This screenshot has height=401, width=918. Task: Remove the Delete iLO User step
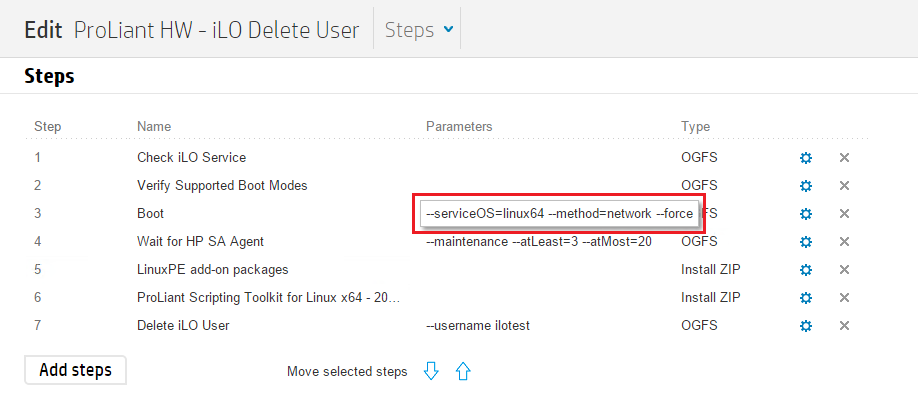tap(844, 326)
